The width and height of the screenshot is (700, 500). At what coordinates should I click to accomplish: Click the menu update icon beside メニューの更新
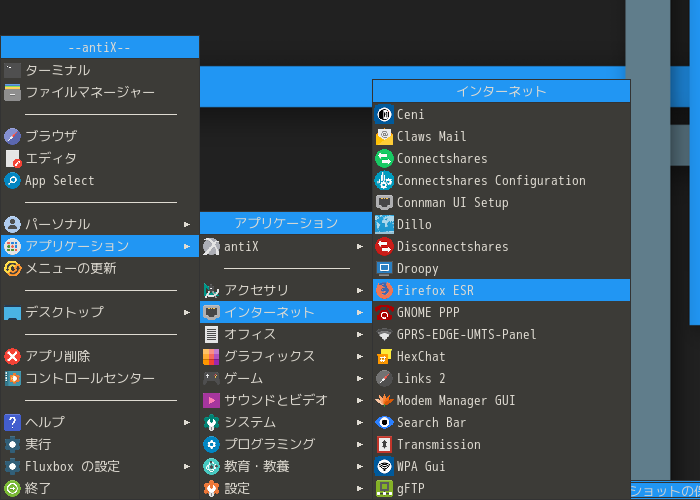(x=12, y=268)
